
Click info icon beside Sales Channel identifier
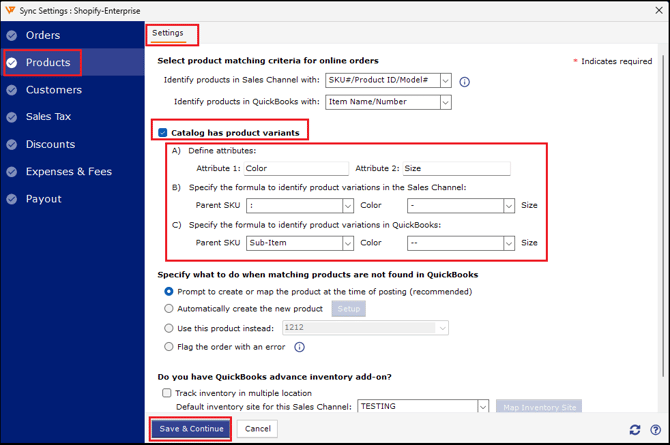(x=464, y=82)
